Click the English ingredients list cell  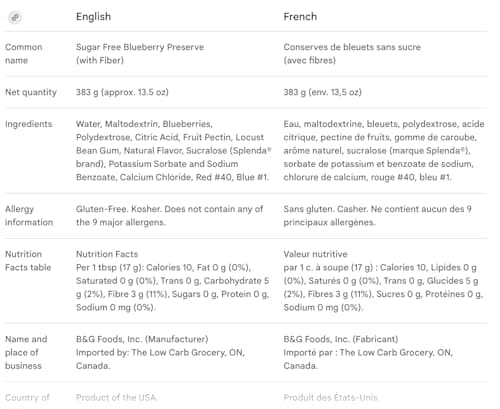click(174, 151)
